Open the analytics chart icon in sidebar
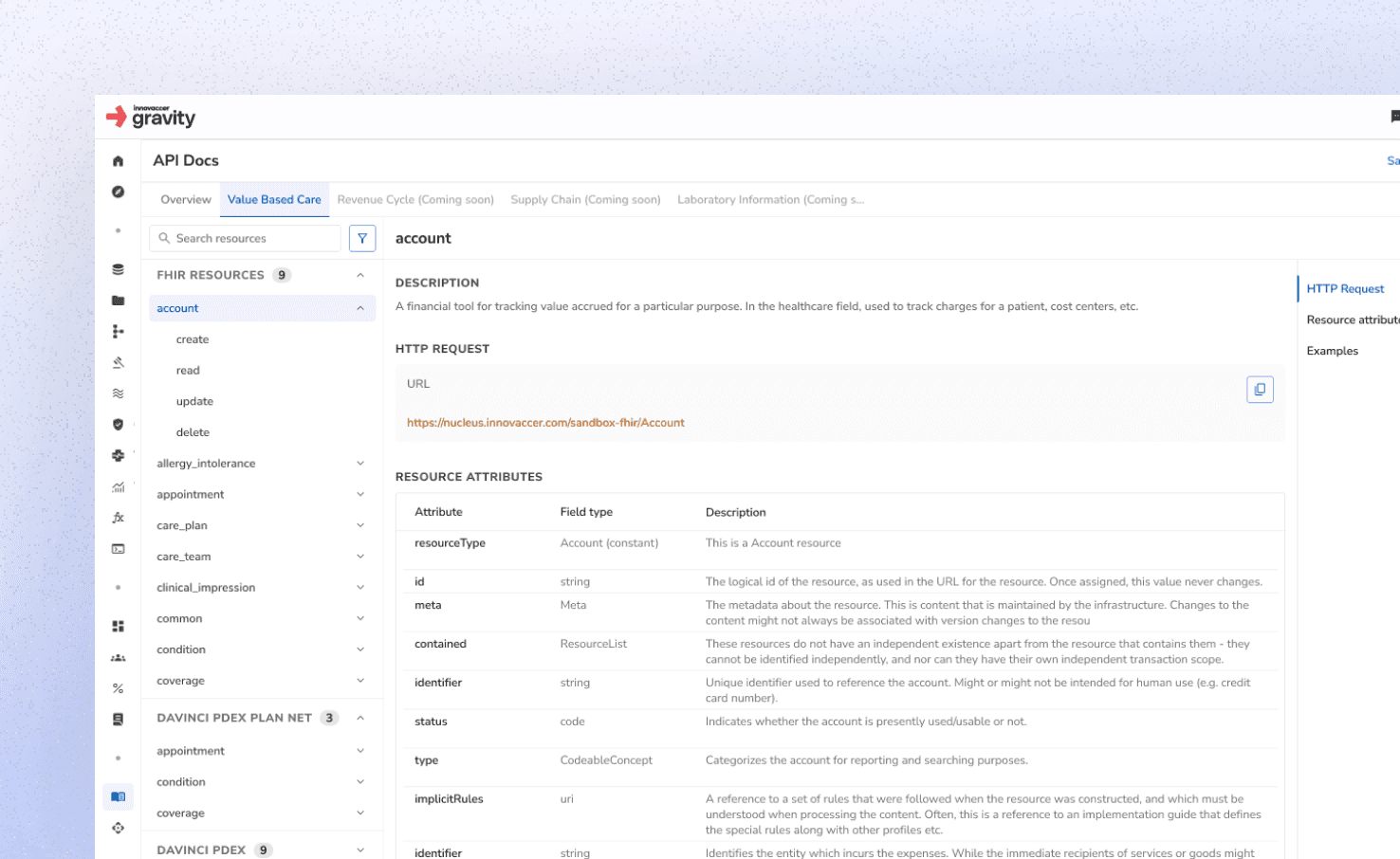 coord(118,487)
